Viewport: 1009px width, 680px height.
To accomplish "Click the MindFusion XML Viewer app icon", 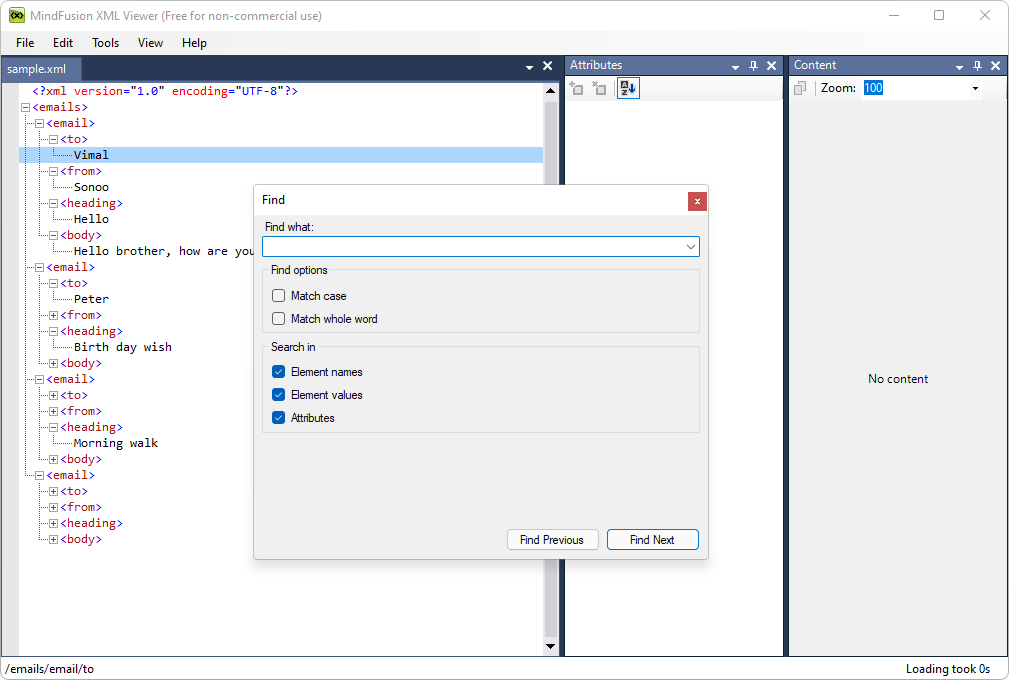I will click(17, 15).
